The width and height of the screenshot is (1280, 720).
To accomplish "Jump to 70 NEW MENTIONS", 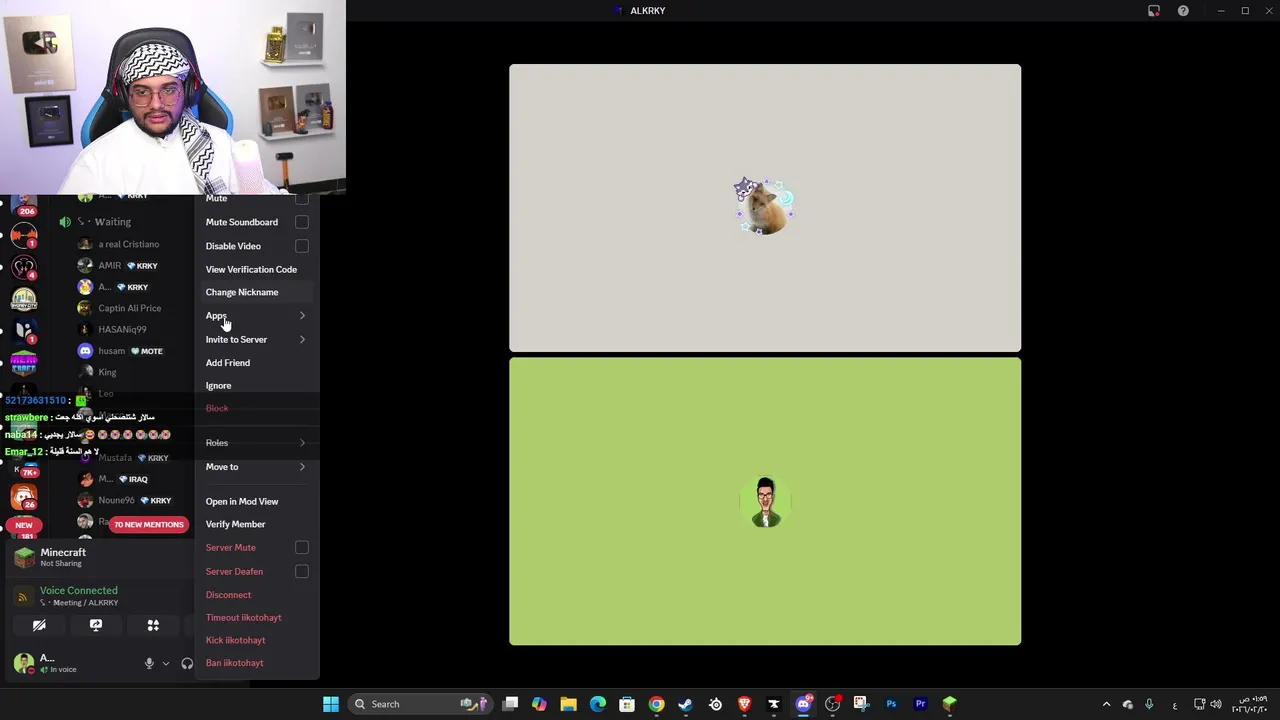I will 149,524.
